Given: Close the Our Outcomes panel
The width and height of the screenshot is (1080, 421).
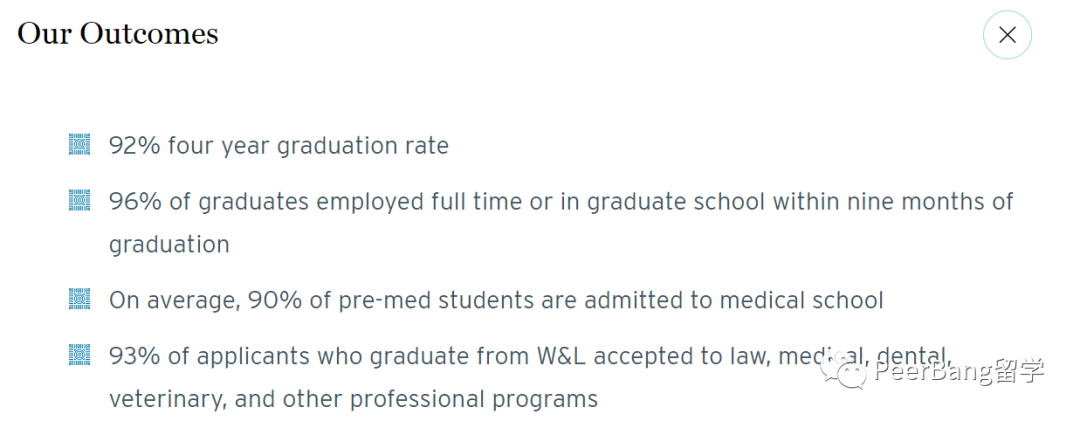Looking at the screenshot, I should (x=1007, y=35).
